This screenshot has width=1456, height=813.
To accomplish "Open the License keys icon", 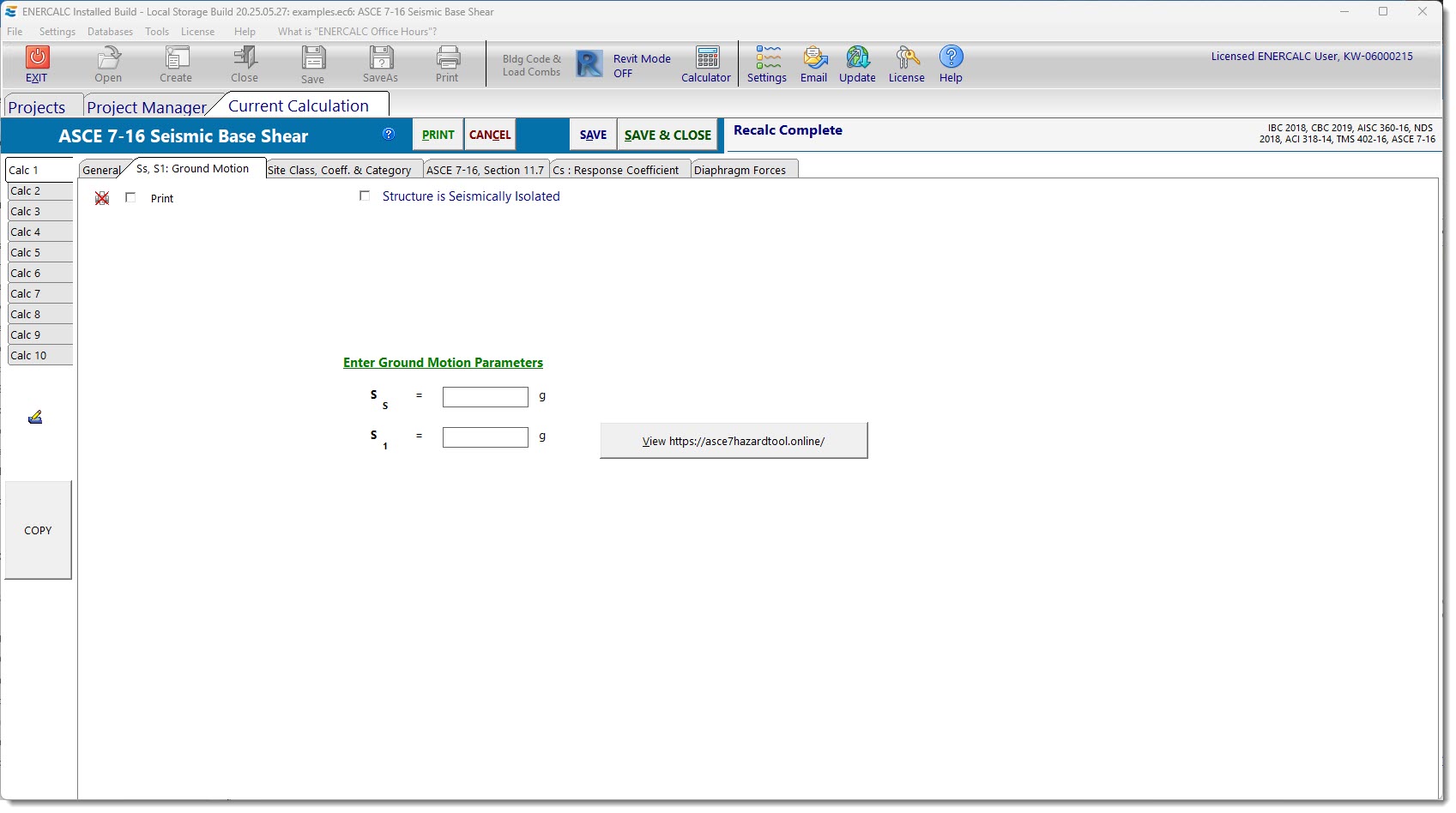I will tap(907, 58).
